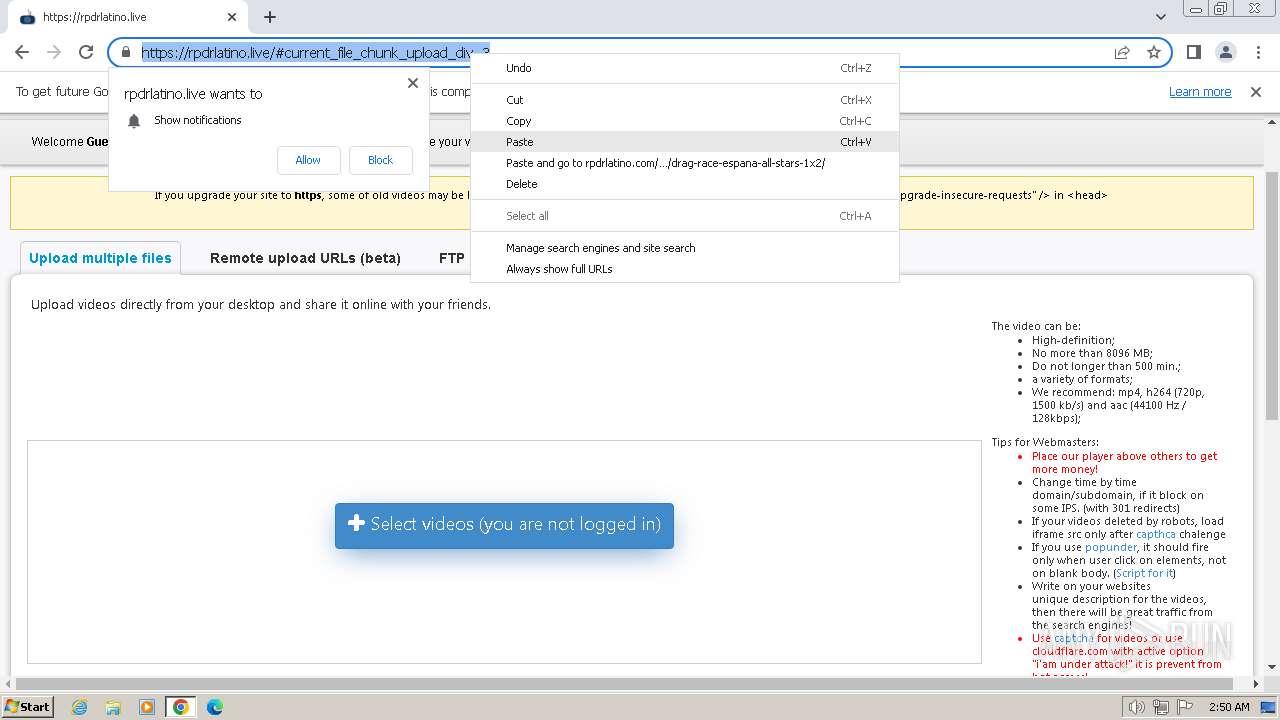Screen dimensions: 1280x720
Task: Launch Microsoft Edge from the taskbar
Action: click(214, 707)
